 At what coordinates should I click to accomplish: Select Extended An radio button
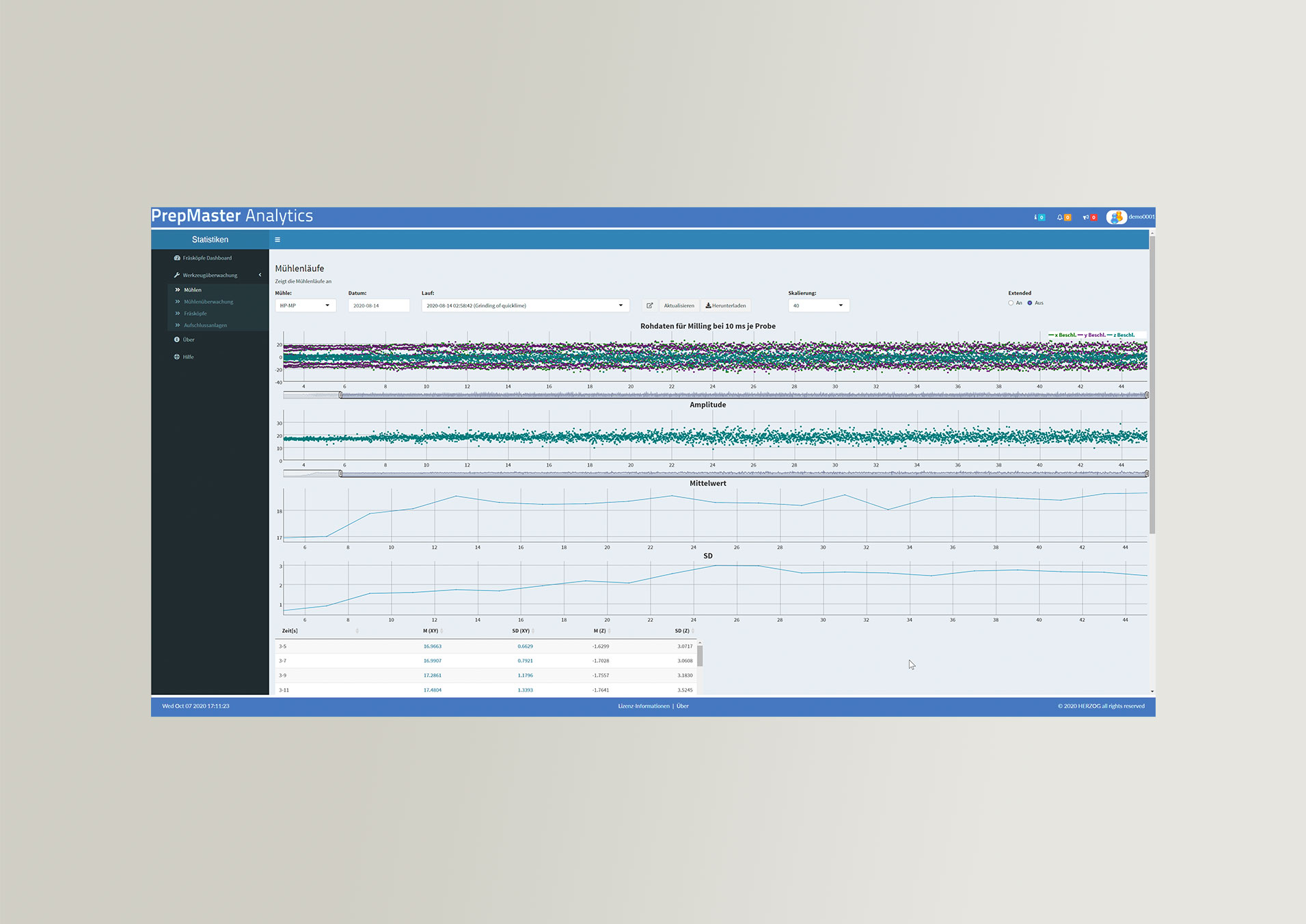(x=1011, y=303)
